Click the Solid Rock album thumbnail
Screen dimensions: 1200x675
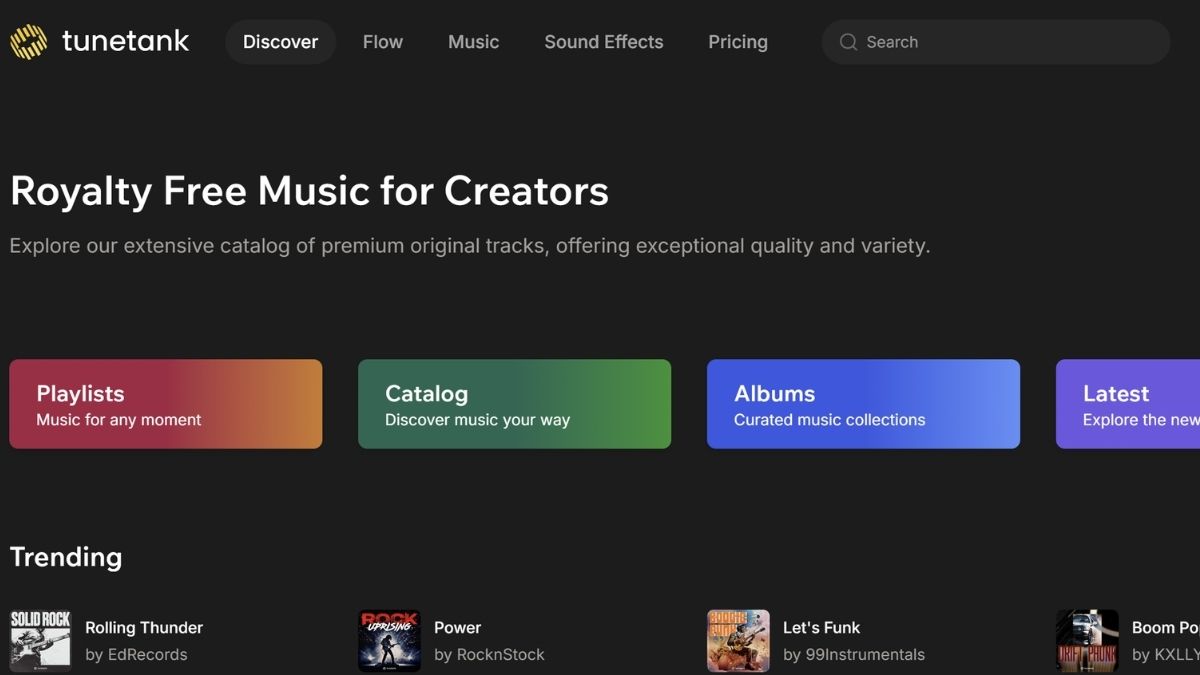click(x=40, y=640)
